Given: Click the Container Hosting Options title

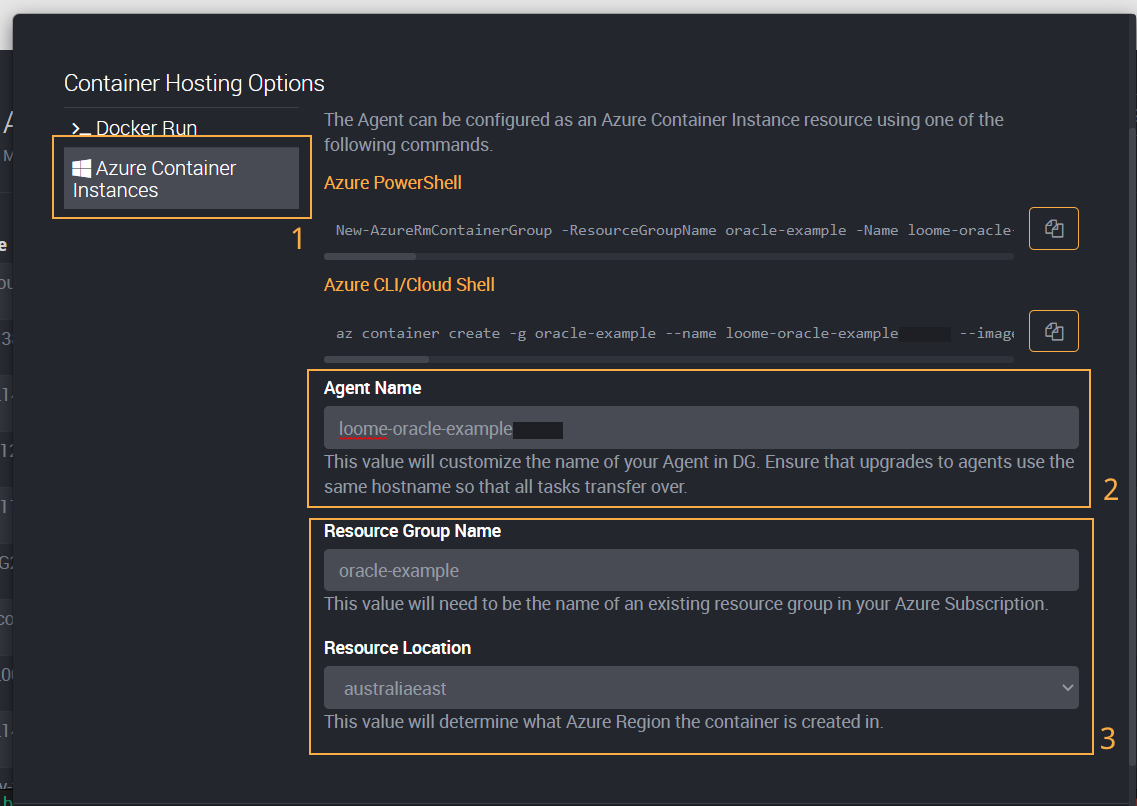Looking at the screenshot, I should point(194,83).
